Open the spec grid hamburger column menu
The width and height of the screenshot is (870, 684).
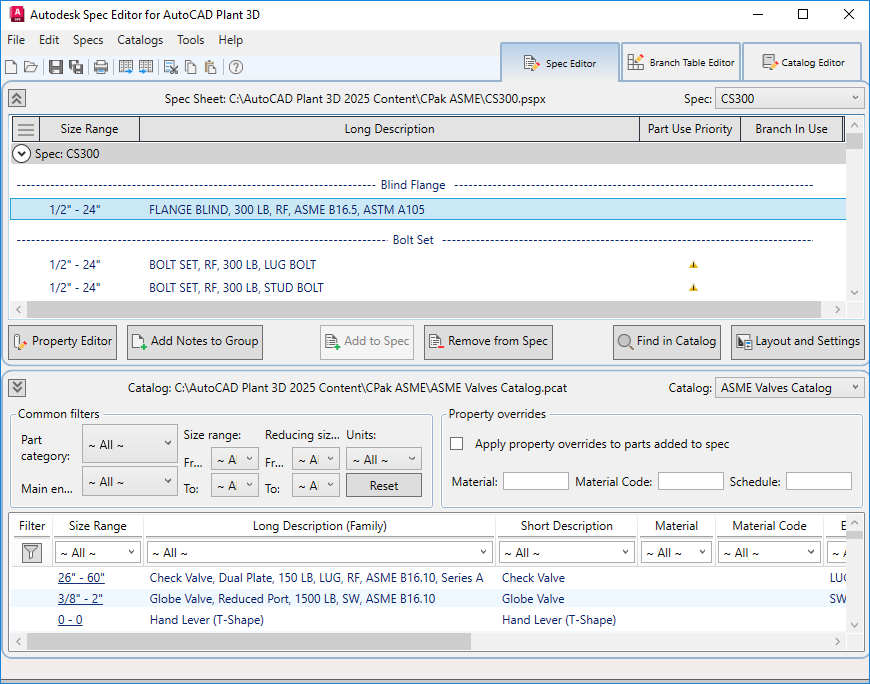[x=26, y=129]
